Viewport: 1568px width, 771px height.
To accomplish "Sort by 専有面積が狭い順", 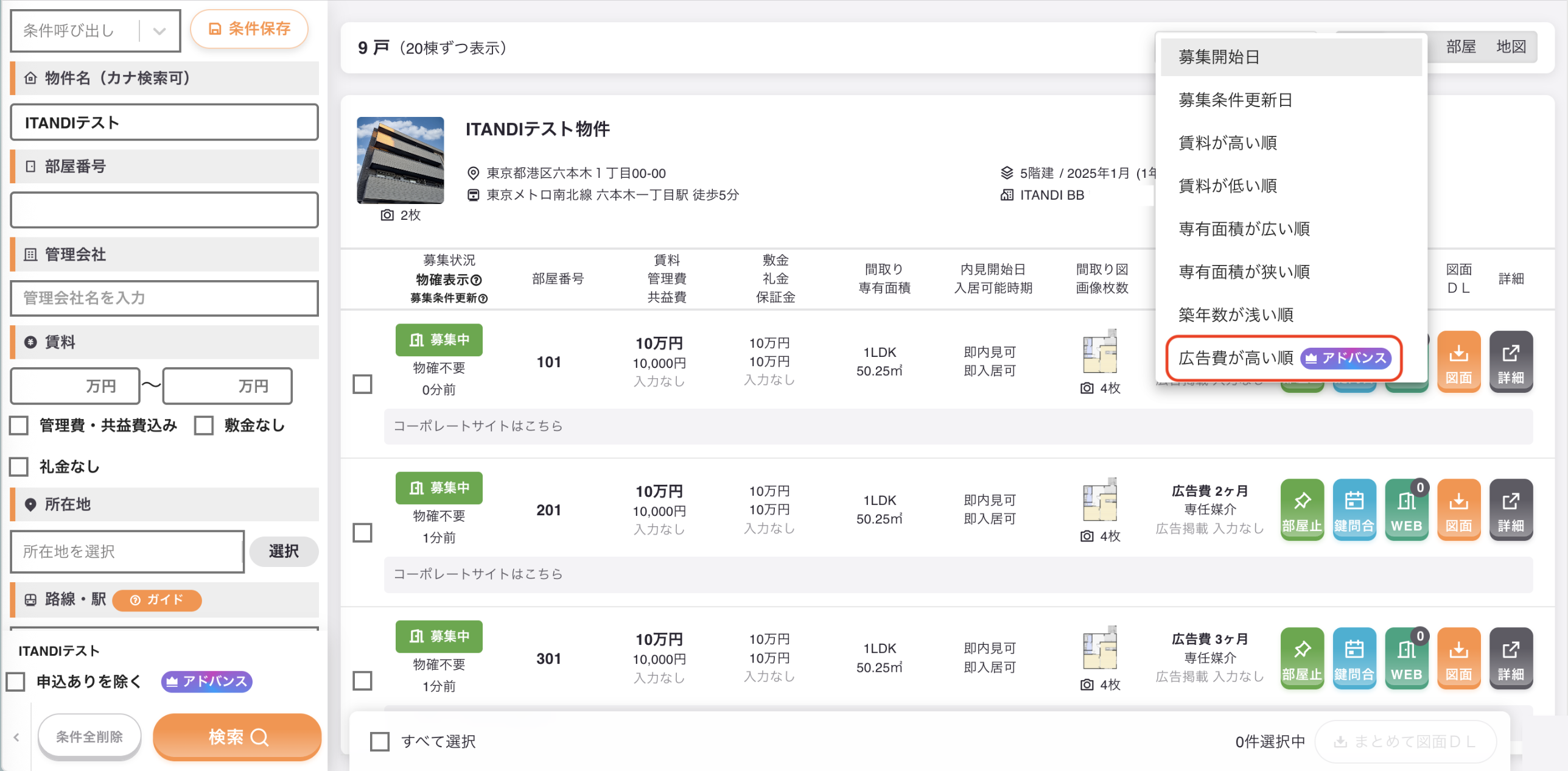I will [1290, 272].
